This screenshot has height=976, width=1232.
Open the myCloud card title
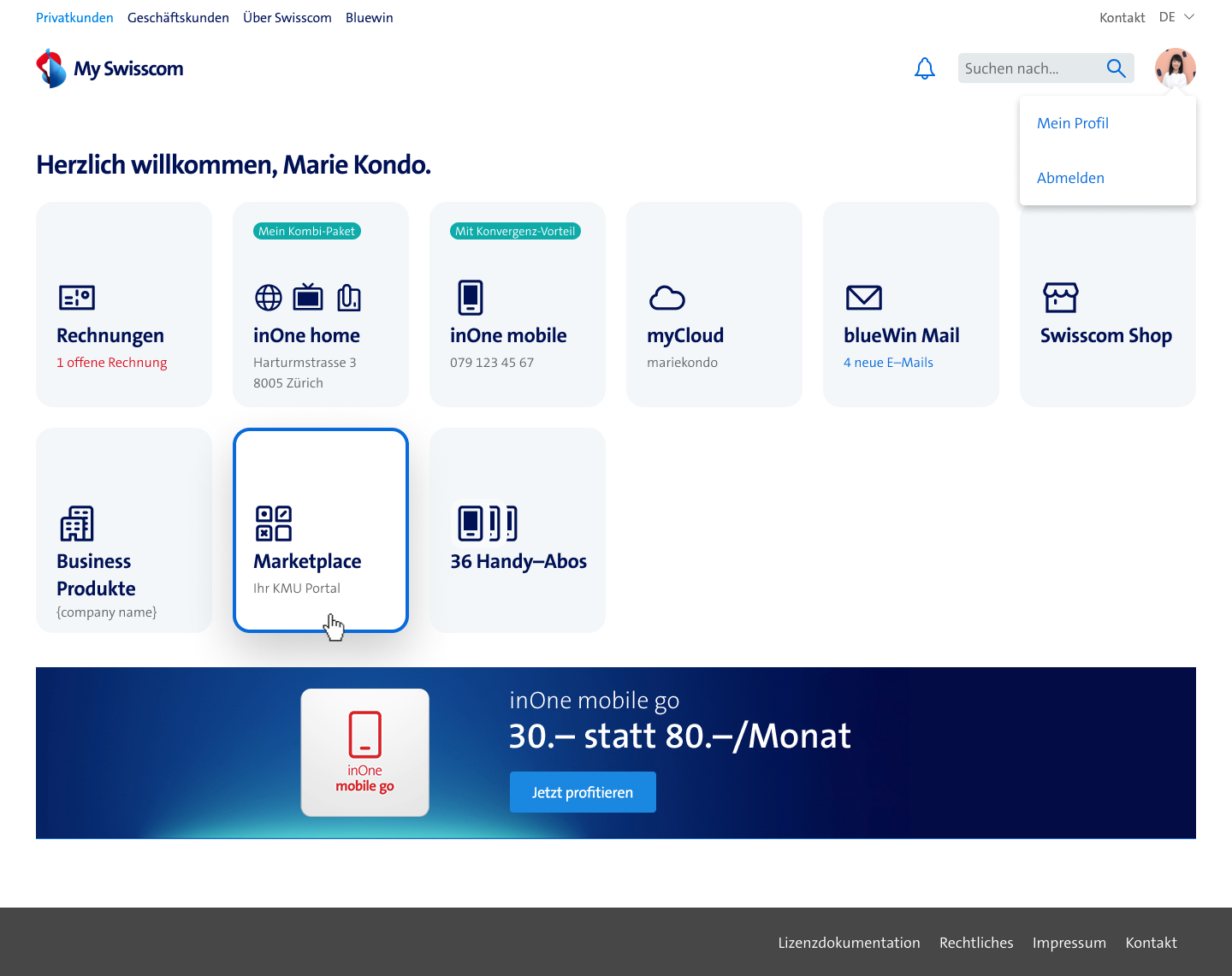pos(685,335)
